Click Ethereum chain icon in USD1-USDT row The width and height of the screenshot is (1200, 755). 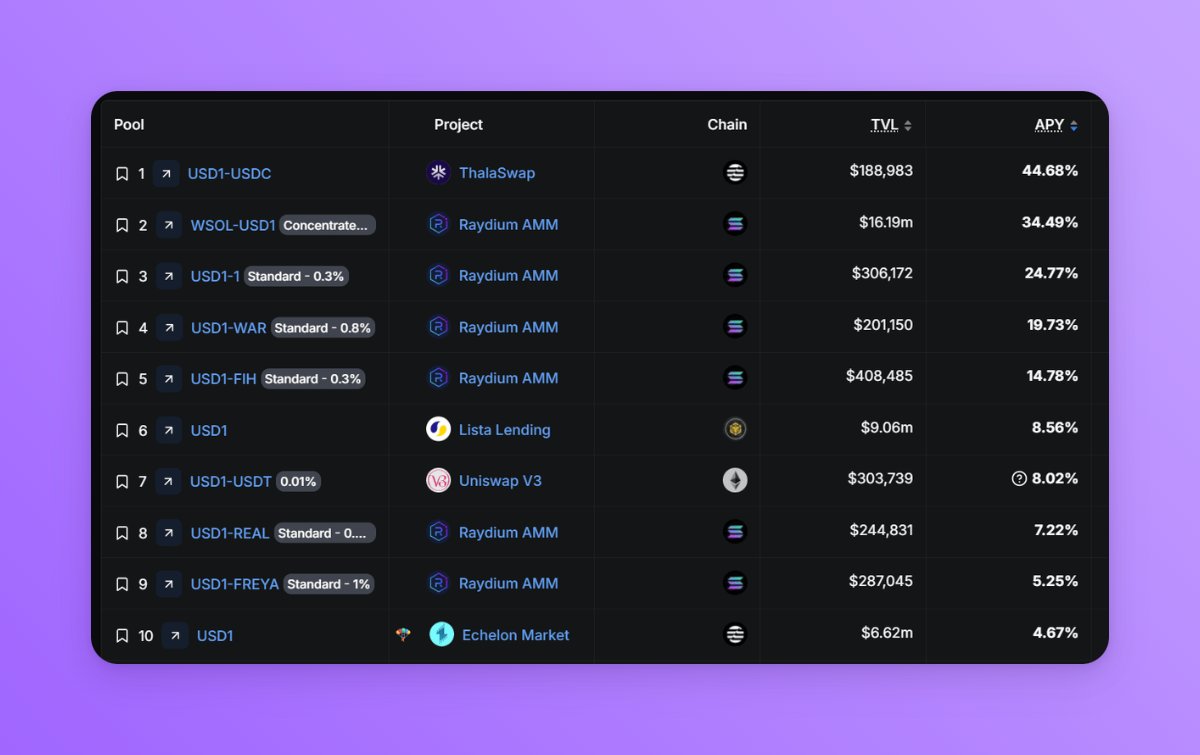pyautogui.click(x=735, y=480)
